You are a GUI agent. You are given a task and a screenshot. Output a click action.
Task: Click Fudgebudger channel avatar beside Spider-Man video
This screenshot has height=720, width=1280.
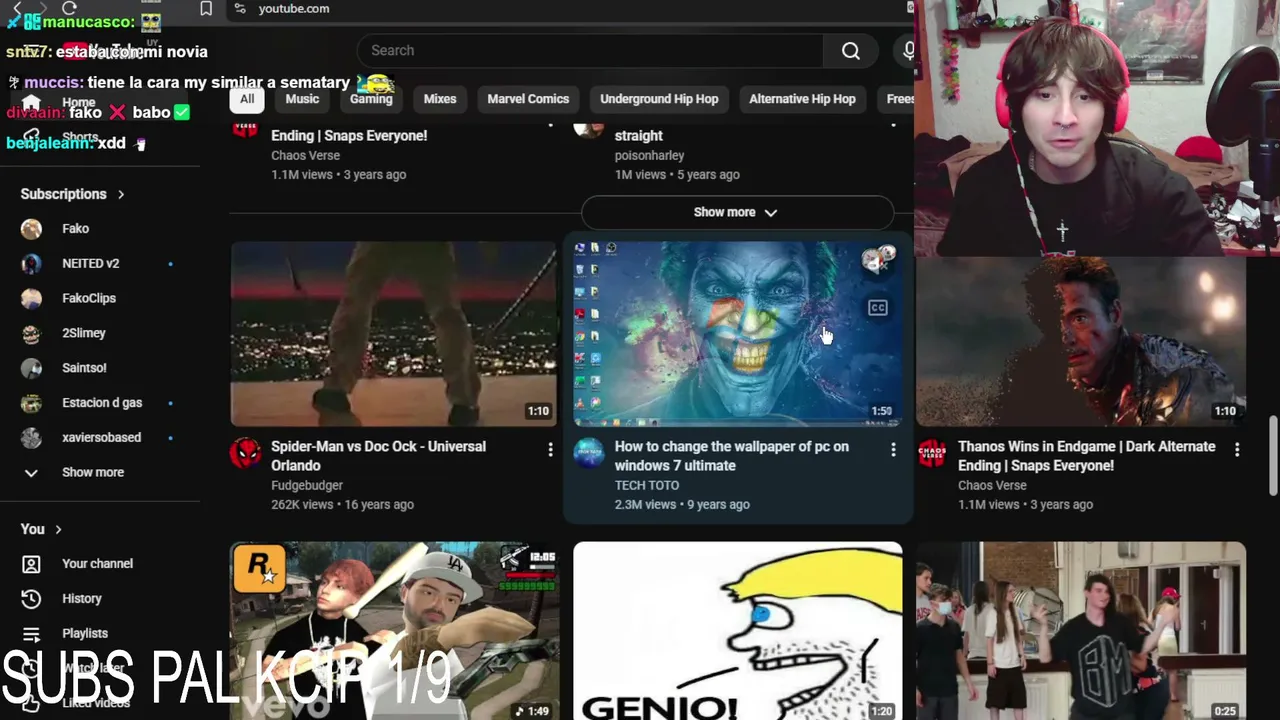(x=245, y=453)
